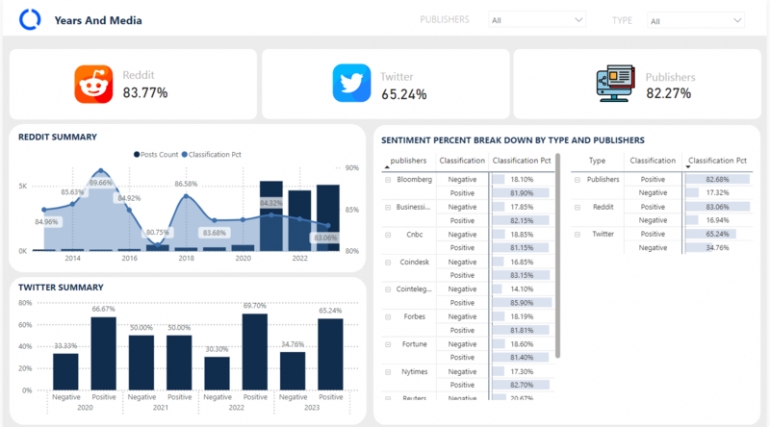The width and height of the screenshot is (770, 427).
Task: Open the TYPE filter dropdown
Action: click(696, 21)
